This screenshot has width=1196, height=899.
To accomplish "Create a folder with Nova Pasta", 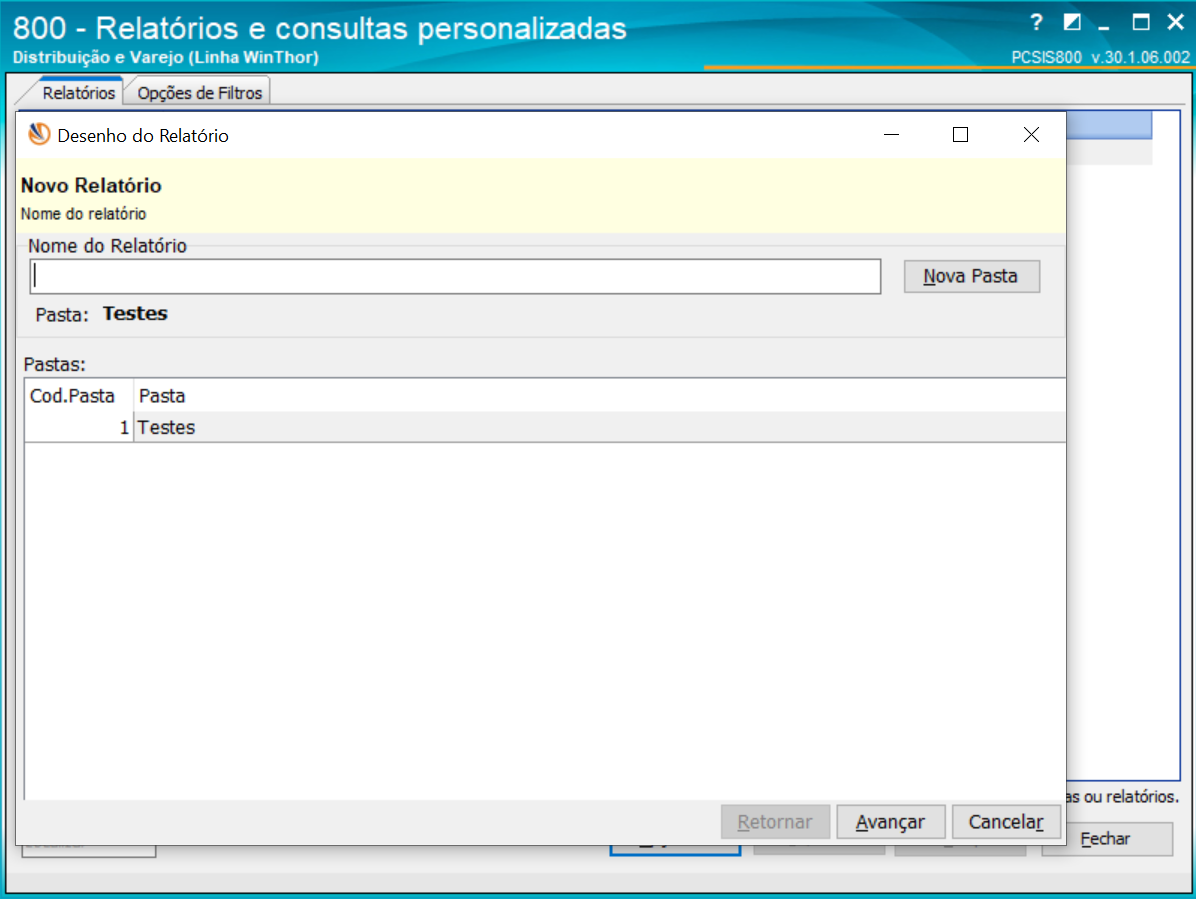I will point(971,276).
